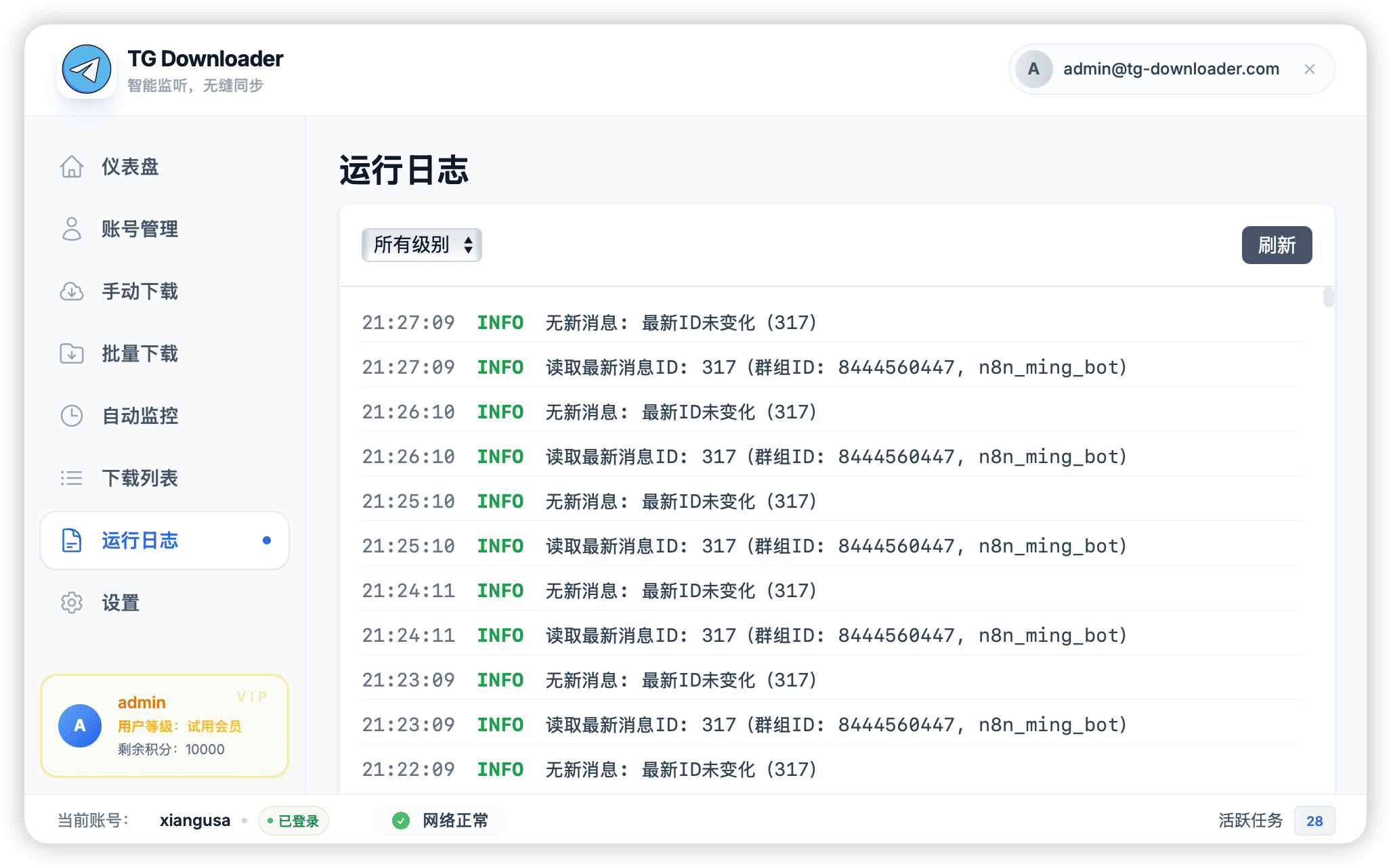Screen dimensions: 1391x868
Task: Dismiss the account chip with the × button
Action: 1310,68
